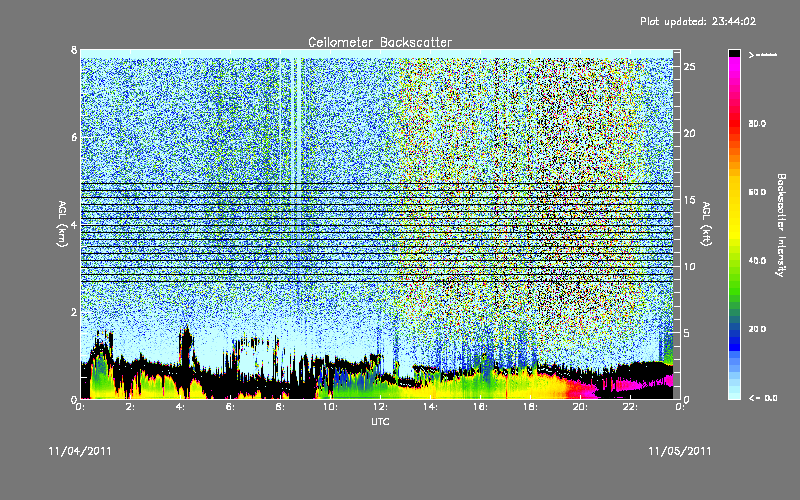Screen dimensions: 800x500
Task: Click the "4:" hour tick label
Action: [x=180, y=407]
